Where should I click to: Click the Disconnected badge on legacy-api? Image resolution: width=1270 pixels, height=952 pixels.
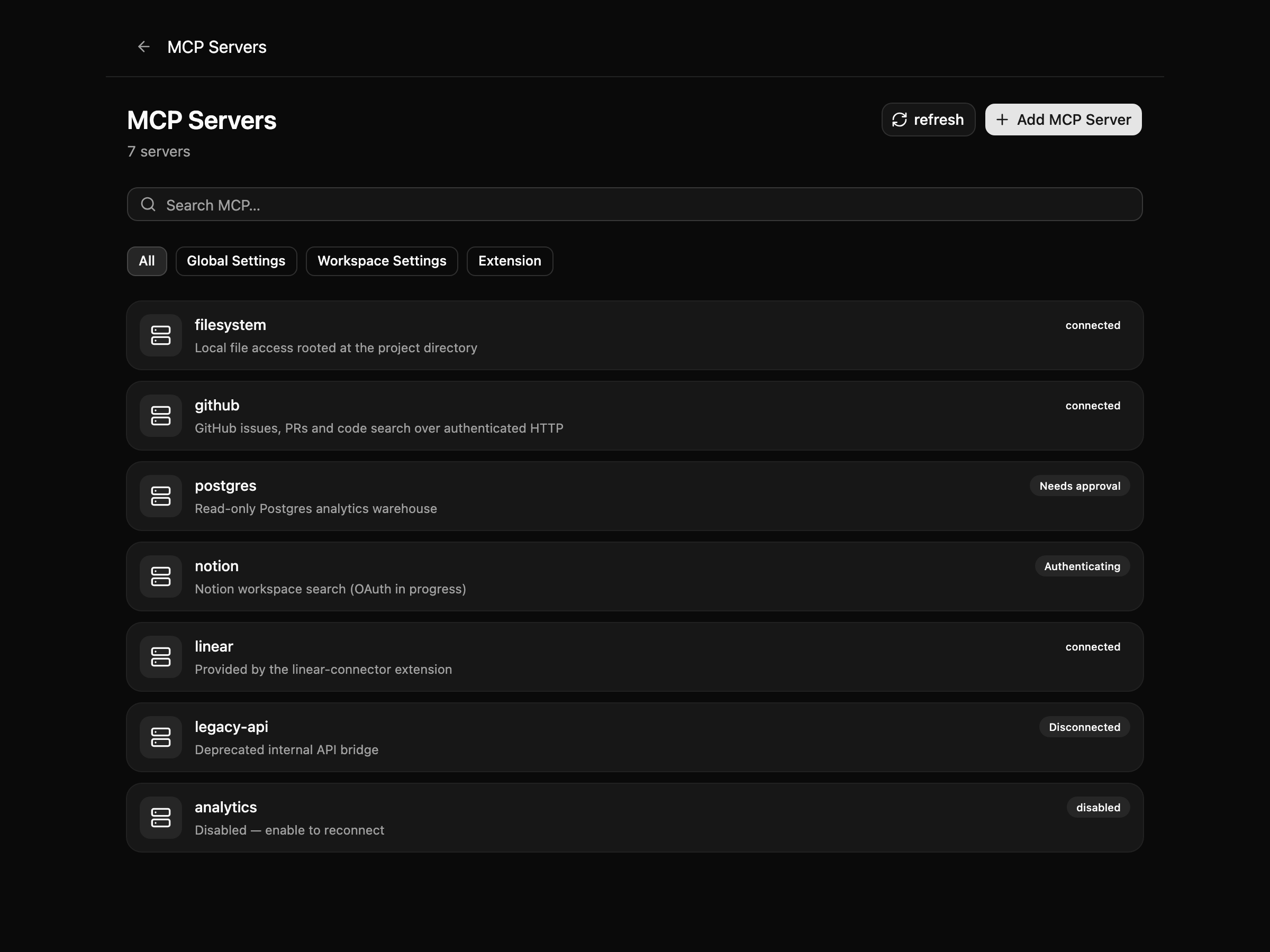1084,727
